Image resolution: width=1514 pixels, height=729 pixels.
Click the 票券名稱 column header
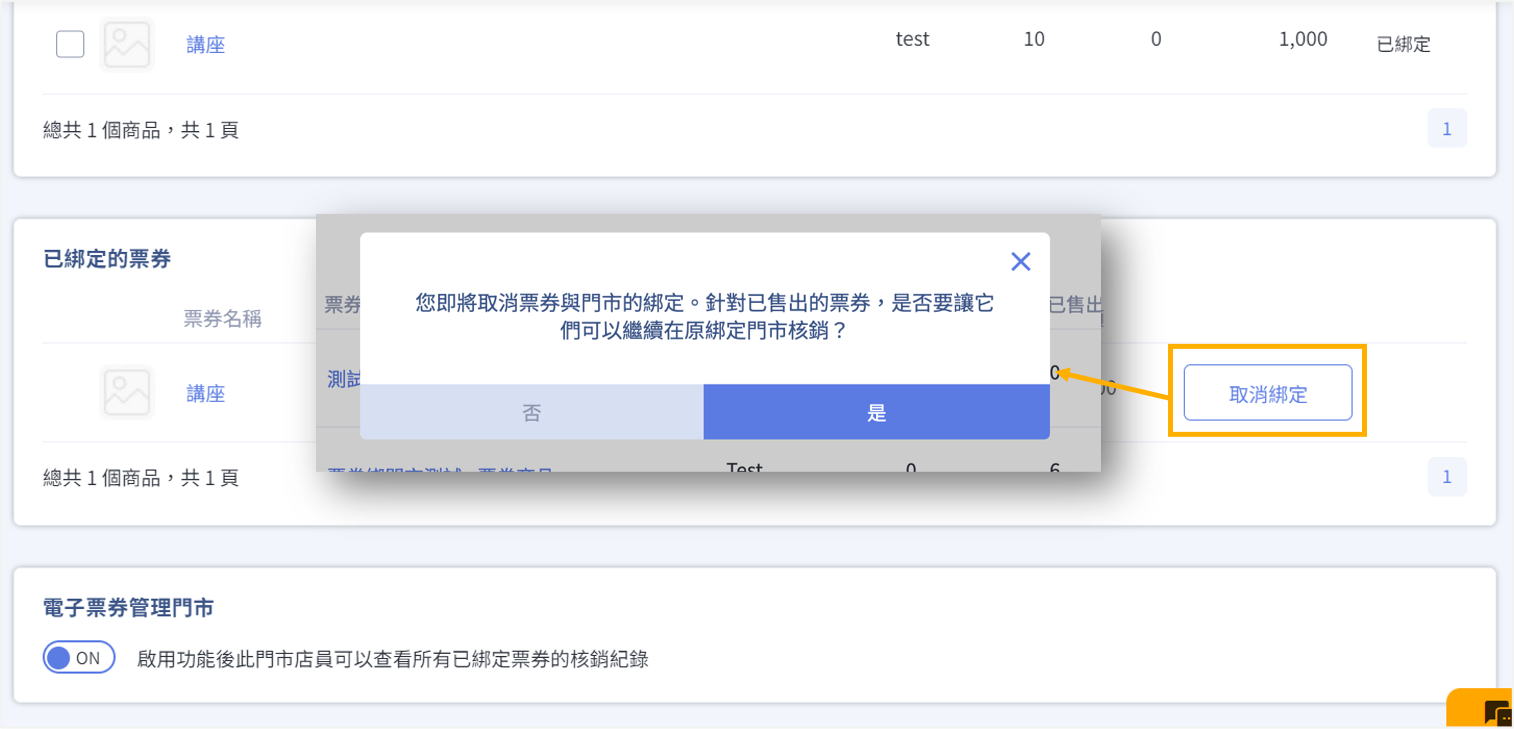[x=222, y=318]
